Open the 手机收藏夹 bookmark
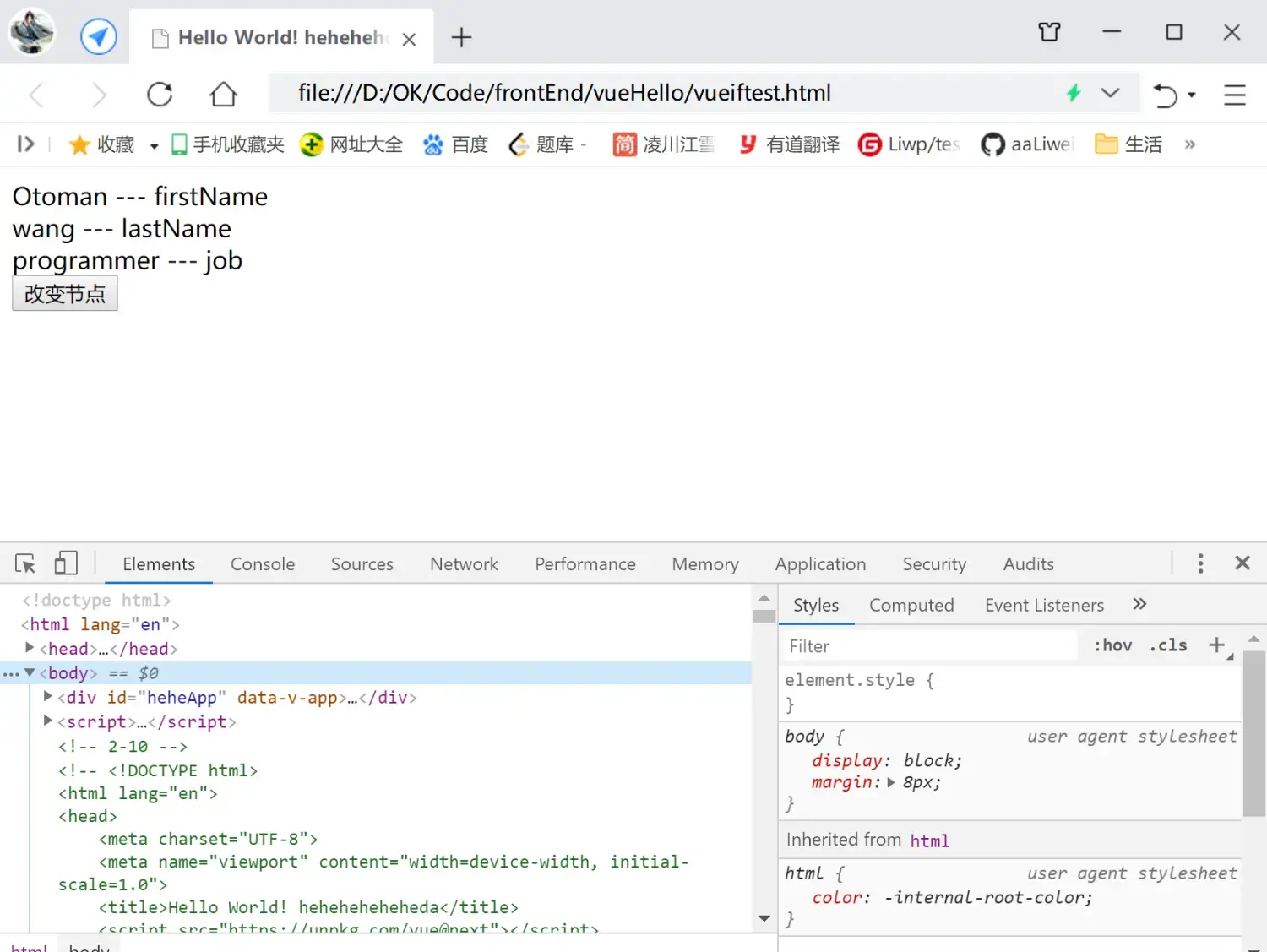This screenshot has width=1267, height=952. (227, 144)
